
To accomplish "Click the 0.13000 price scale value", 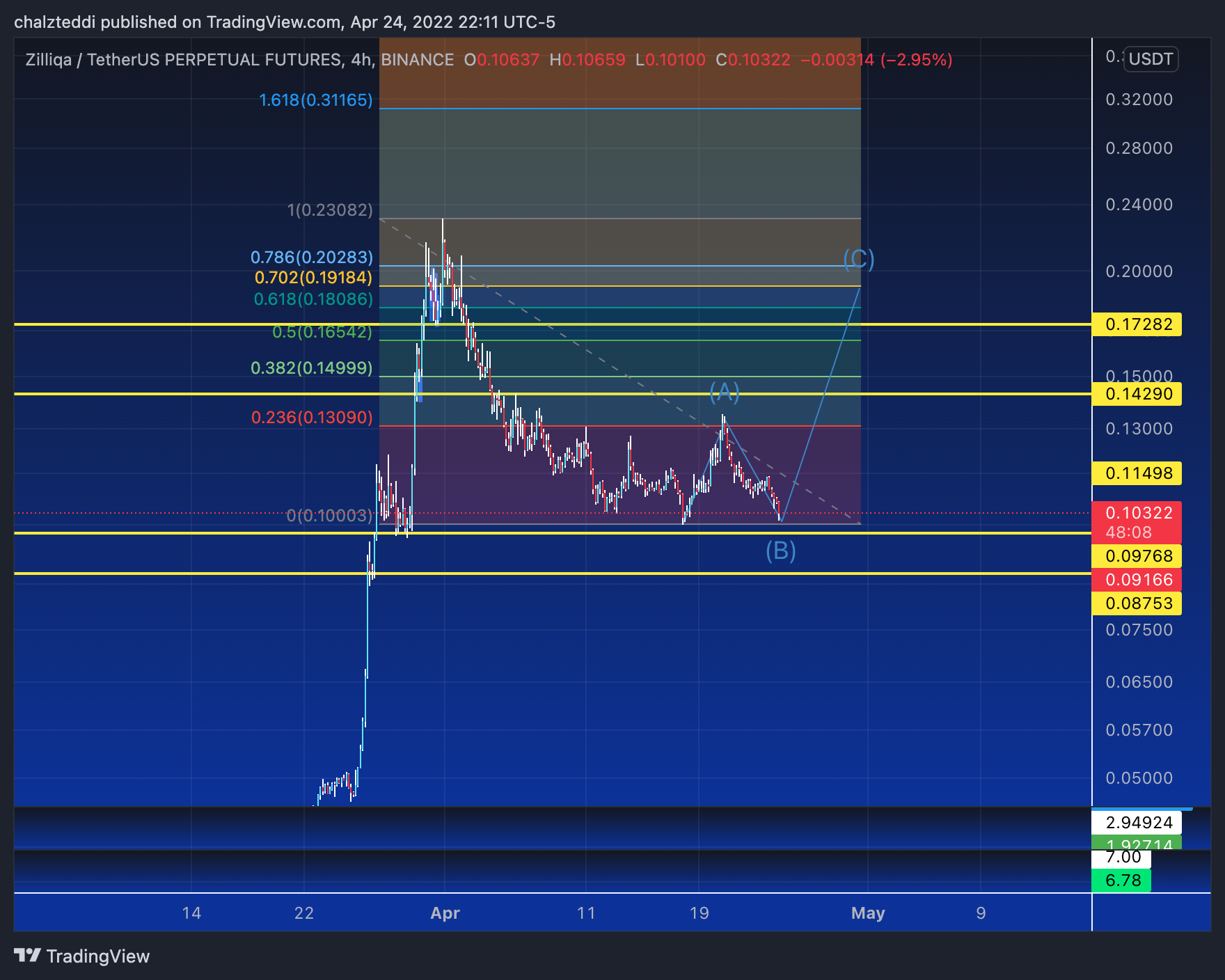I will pyautogui.click(x=1139, y=429).
